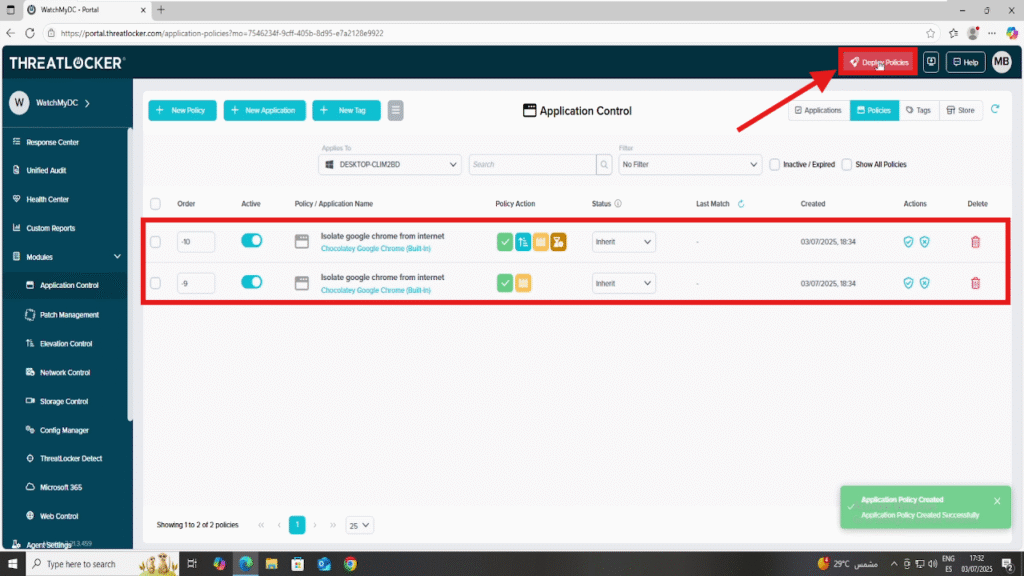Click the blue elevation icon in -10 row
The width and height of the screenshot is (1024, 576).
pyautogui.click(x=522, y=242)
